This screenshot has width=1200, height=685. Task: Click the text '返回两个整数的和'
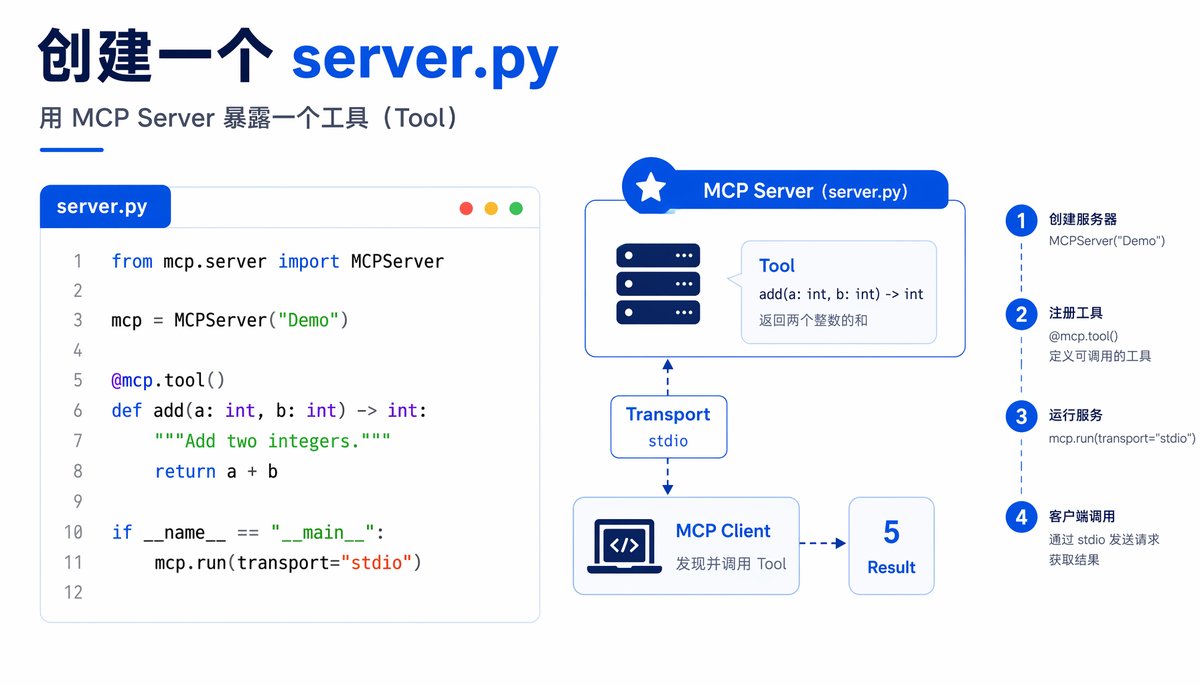tap(812, 322)
